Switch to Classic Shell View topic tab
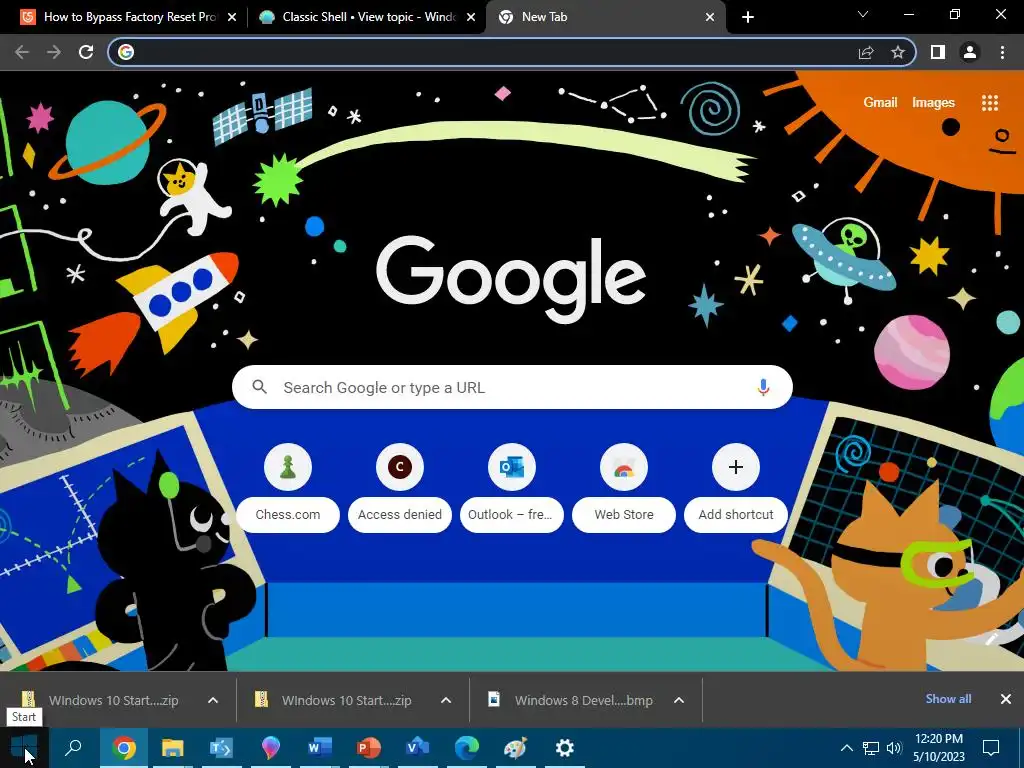The height and width of the screenshot is (768, 1024). [x=369, y=17]
